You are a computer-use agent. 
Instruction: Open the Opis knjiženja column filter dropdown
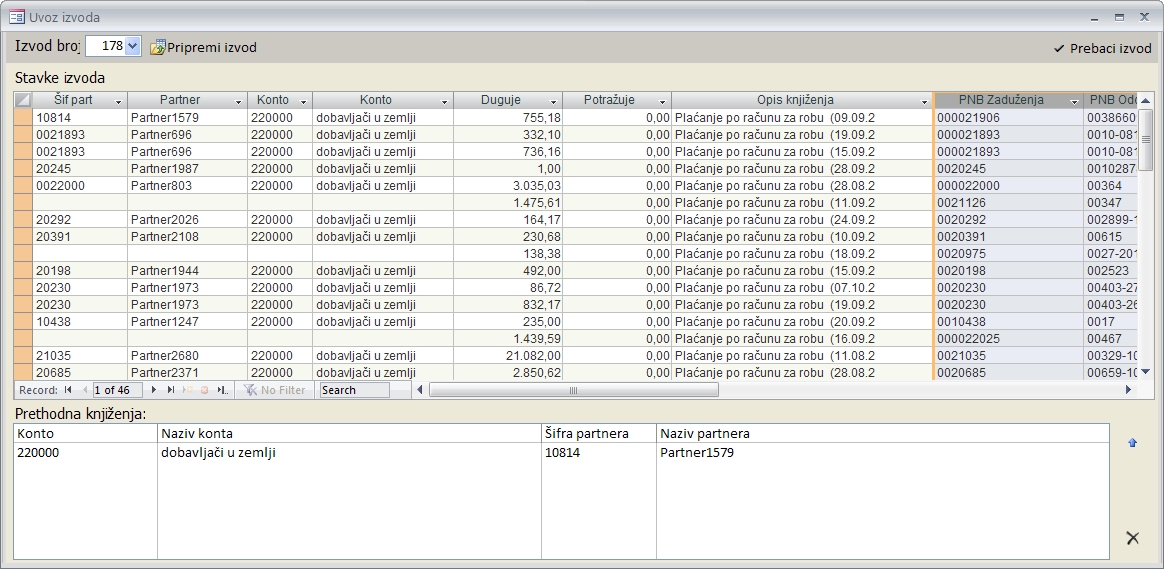[x=924, y=101]
